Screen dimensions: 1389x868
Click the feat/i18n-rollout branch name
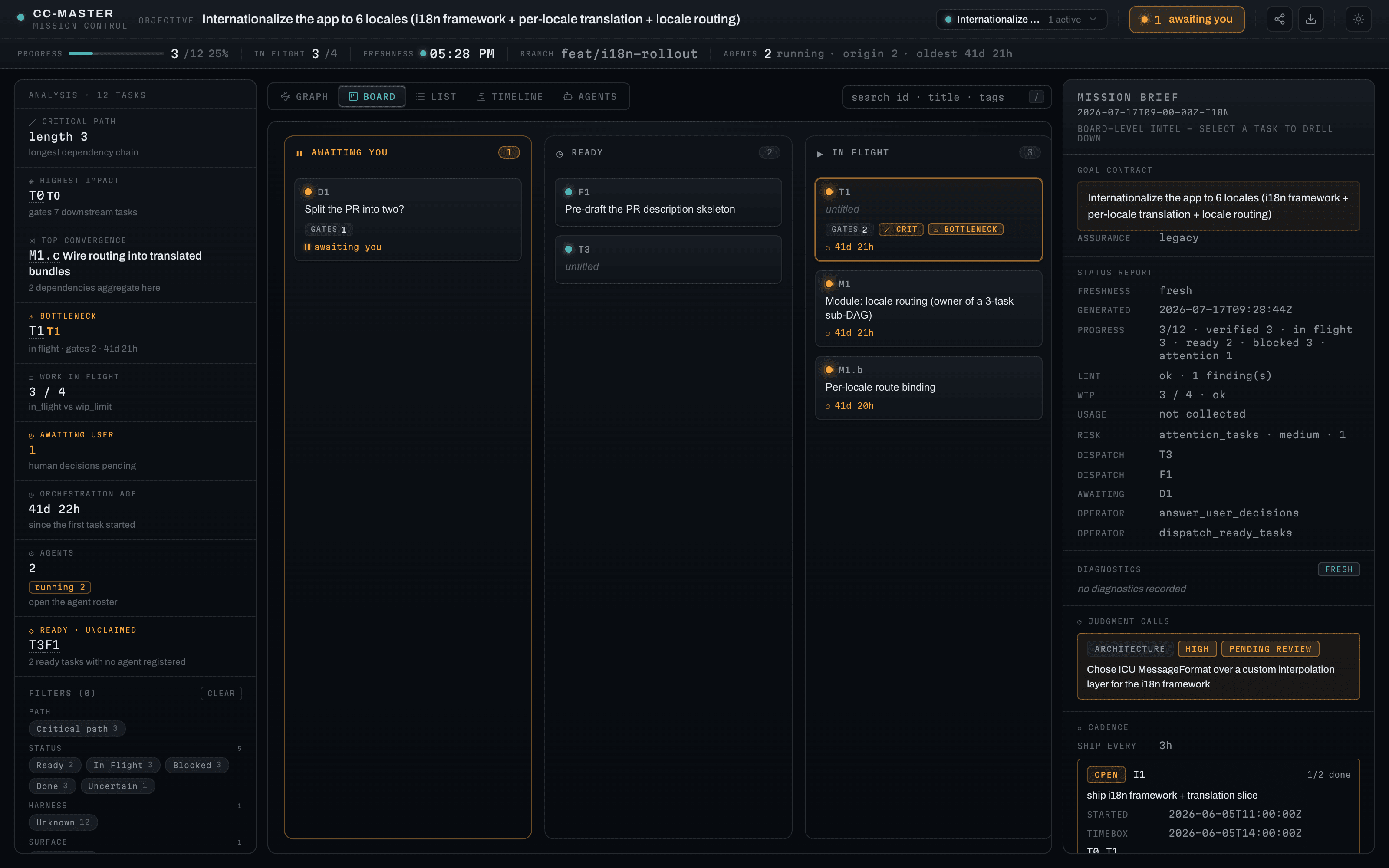pyautogui.click(x=629, y=53)
